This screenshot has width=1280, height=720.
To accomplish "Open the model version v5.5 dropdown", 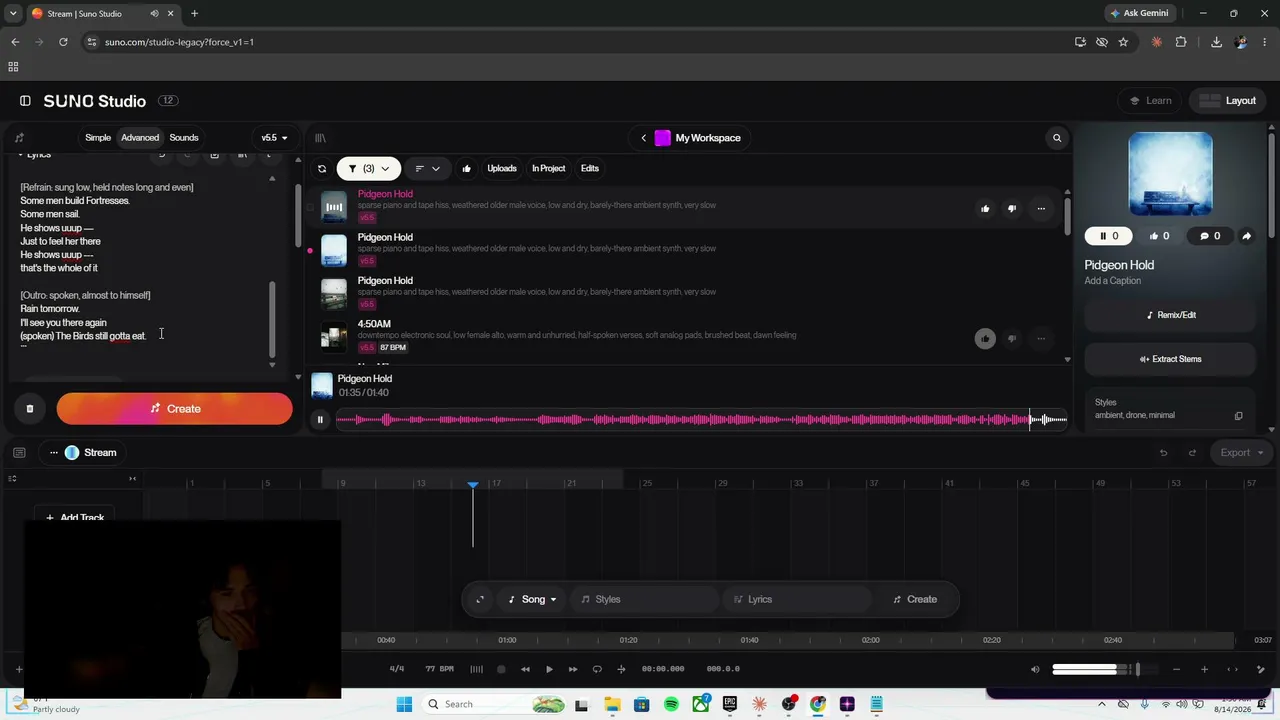I will (274, 138).
